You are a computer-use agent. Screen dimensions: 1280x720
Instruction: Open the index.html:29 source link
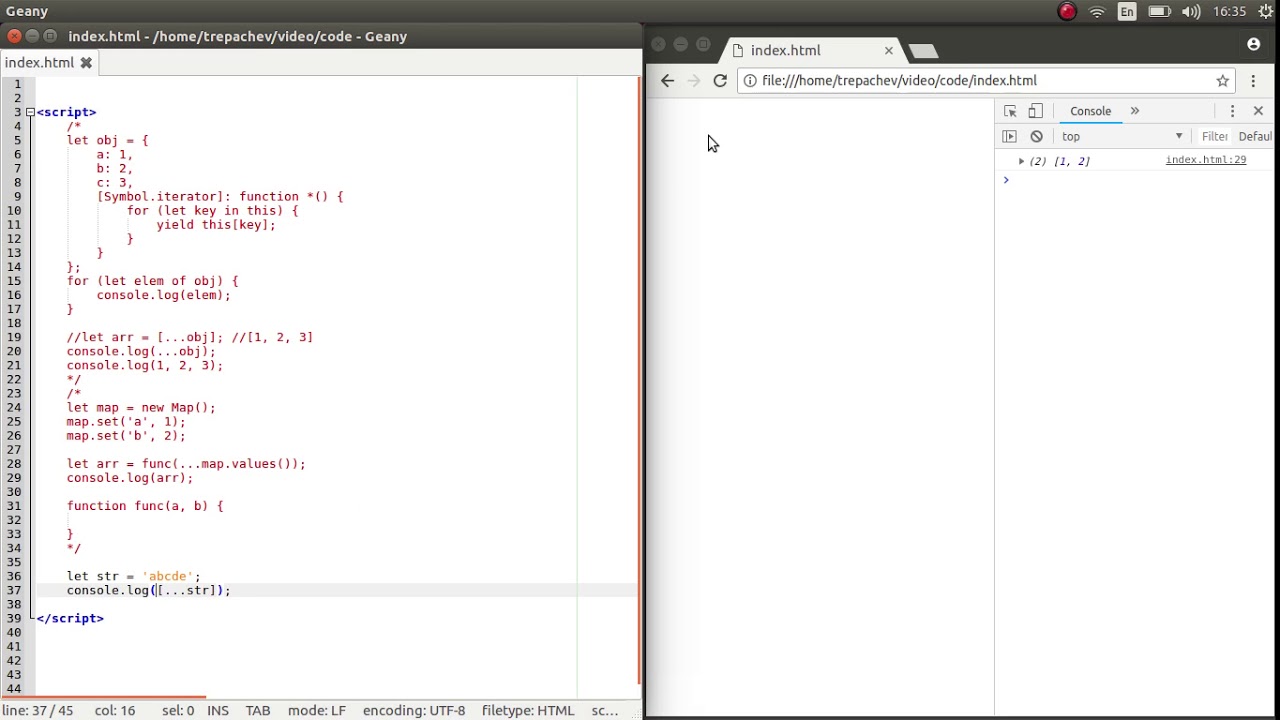[1205, 160]
